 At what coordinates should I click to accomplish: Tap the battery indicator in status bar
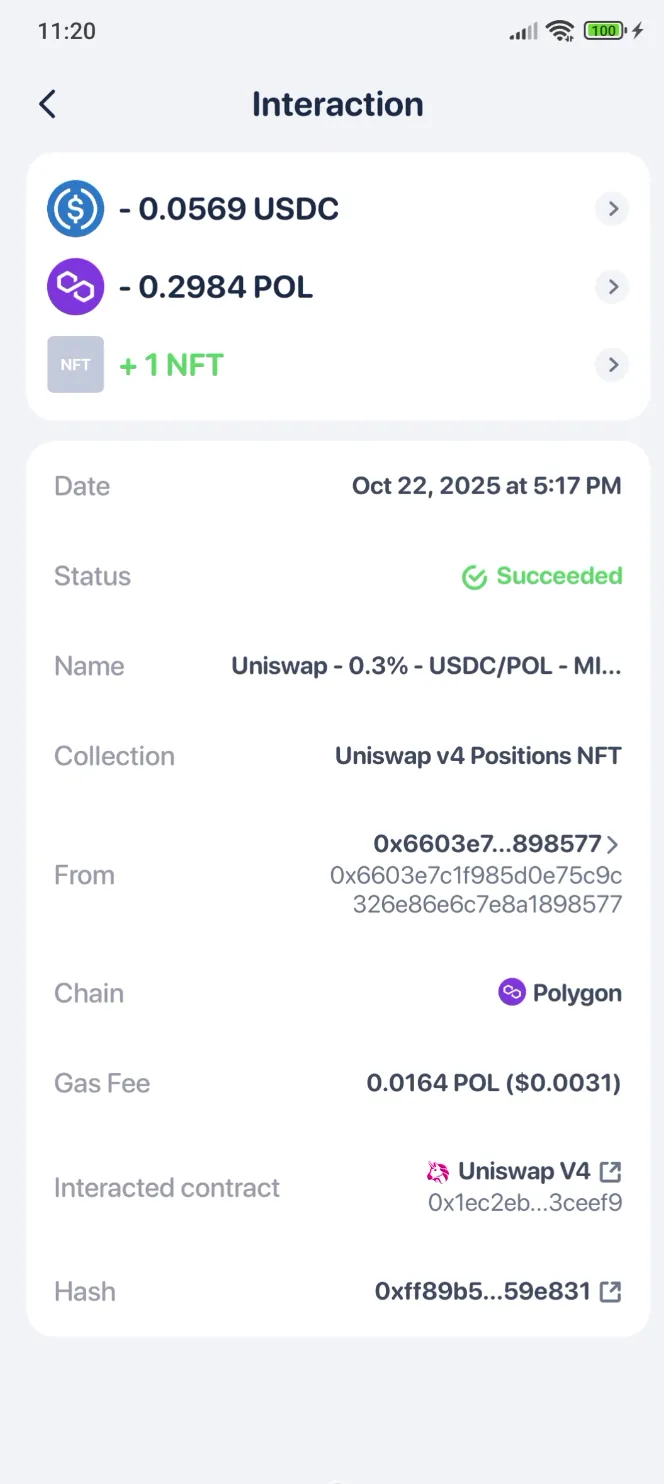click(x=600, y=30)
